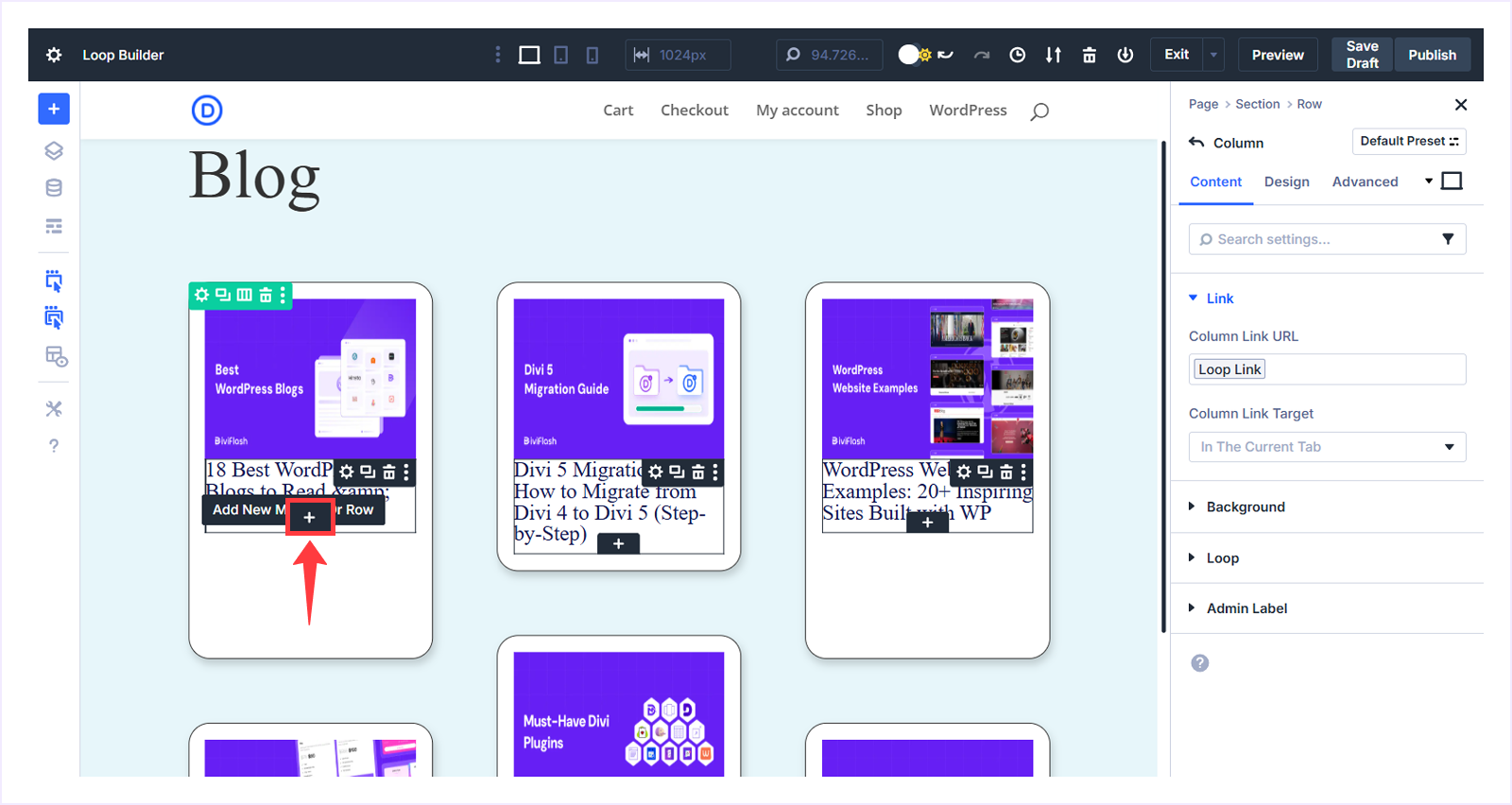
Task: Click the undo arrow in top toolbar
Action: pos(946,55)
